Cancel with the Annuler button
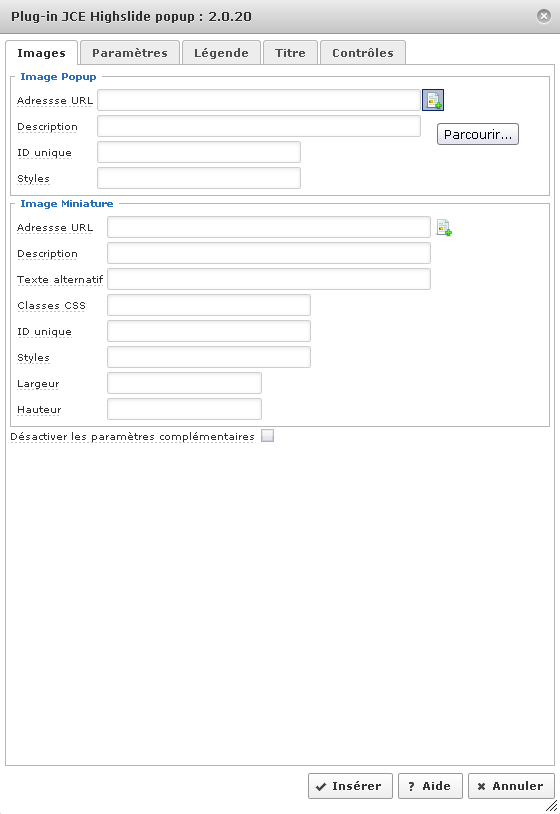Viewport: 560px width, 814px height. [511, 786]
